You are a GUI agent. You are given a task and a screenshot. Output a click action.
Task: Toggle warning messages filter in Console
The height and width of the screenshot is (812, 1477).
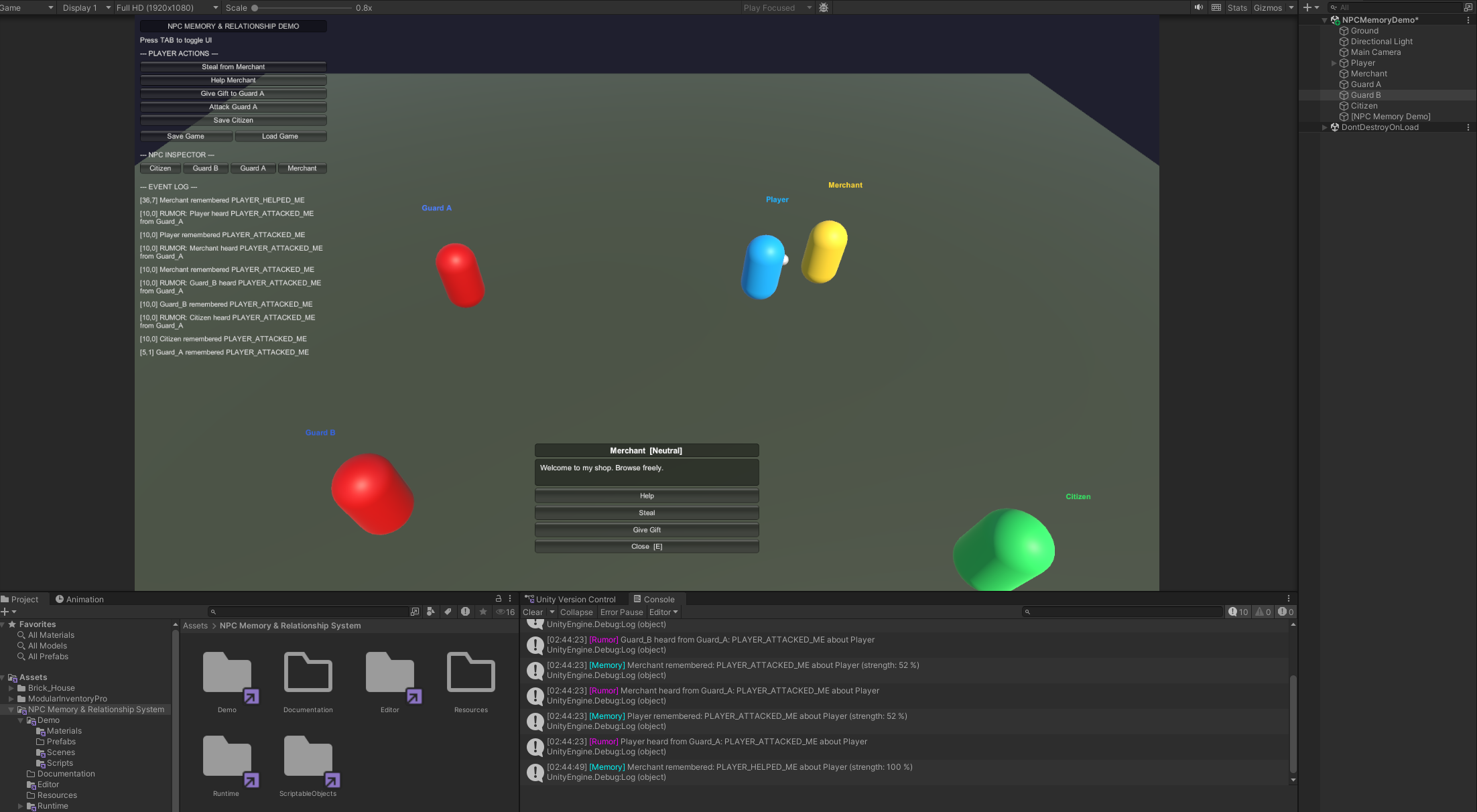pos(1263,612)
